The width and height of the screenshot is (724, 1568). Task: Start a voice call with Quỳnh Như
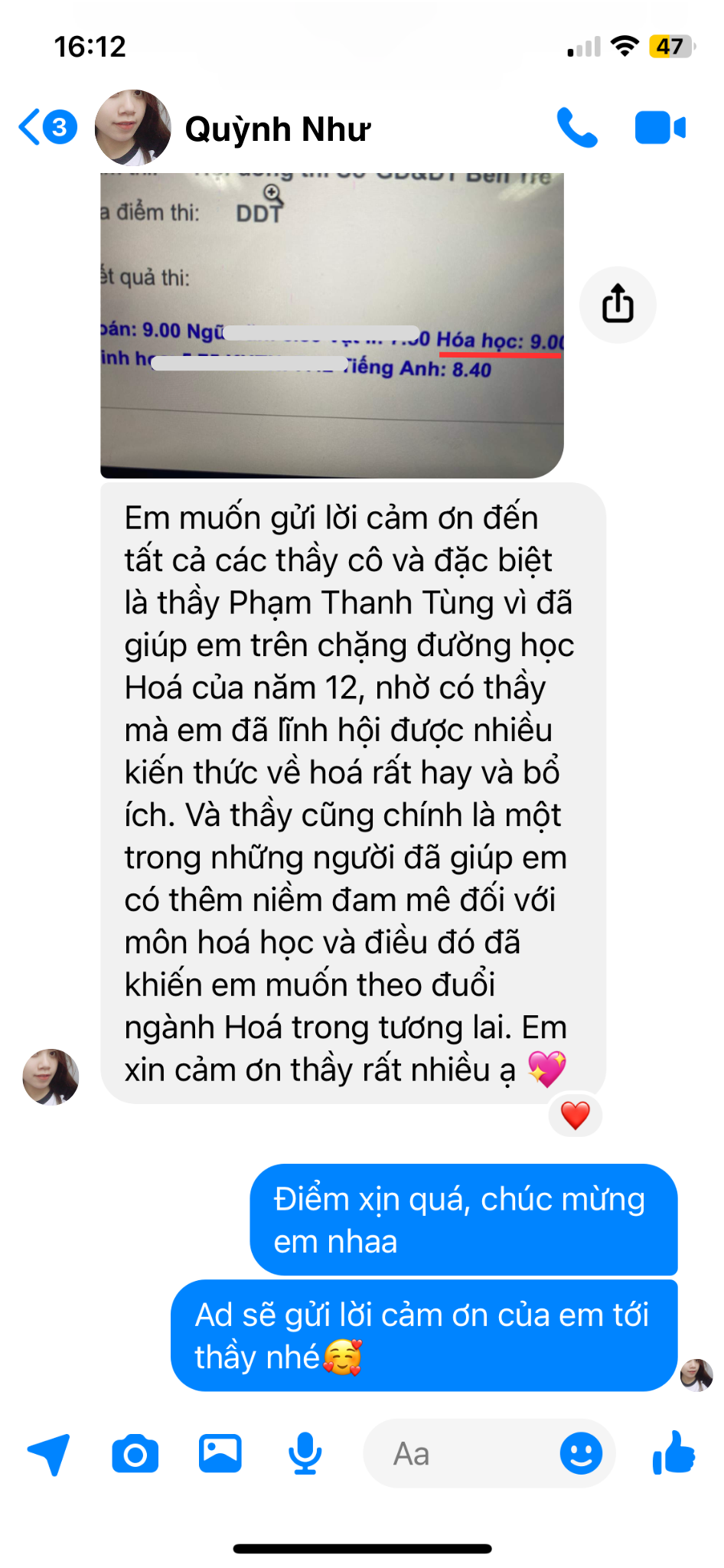pyautogui.click(x=576, y=128)
